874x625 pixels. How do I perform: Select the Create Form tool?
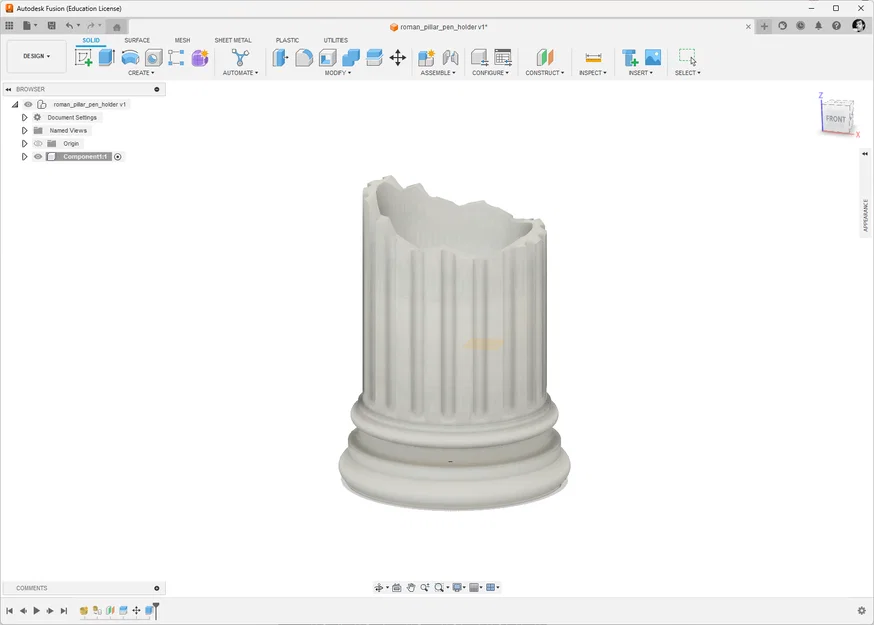tap(200, 57)
